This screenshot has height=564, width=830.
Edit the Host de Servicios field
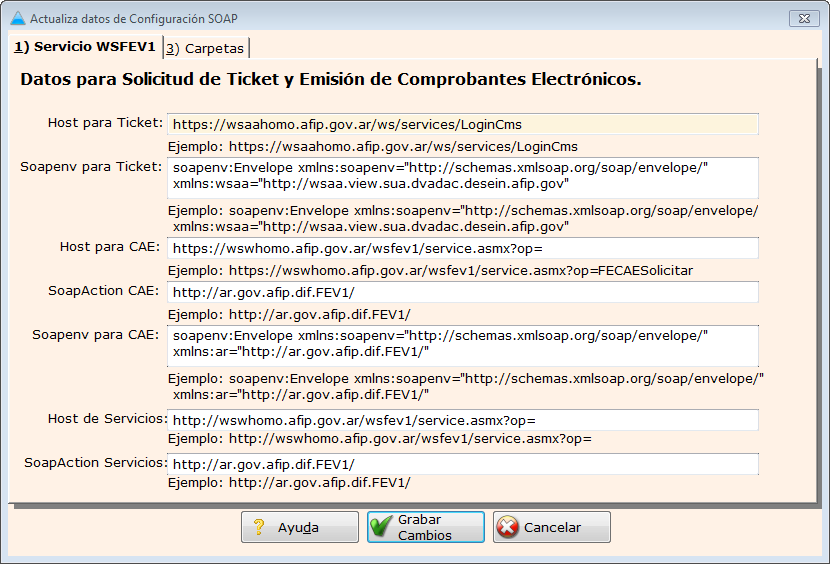[462, 420]
